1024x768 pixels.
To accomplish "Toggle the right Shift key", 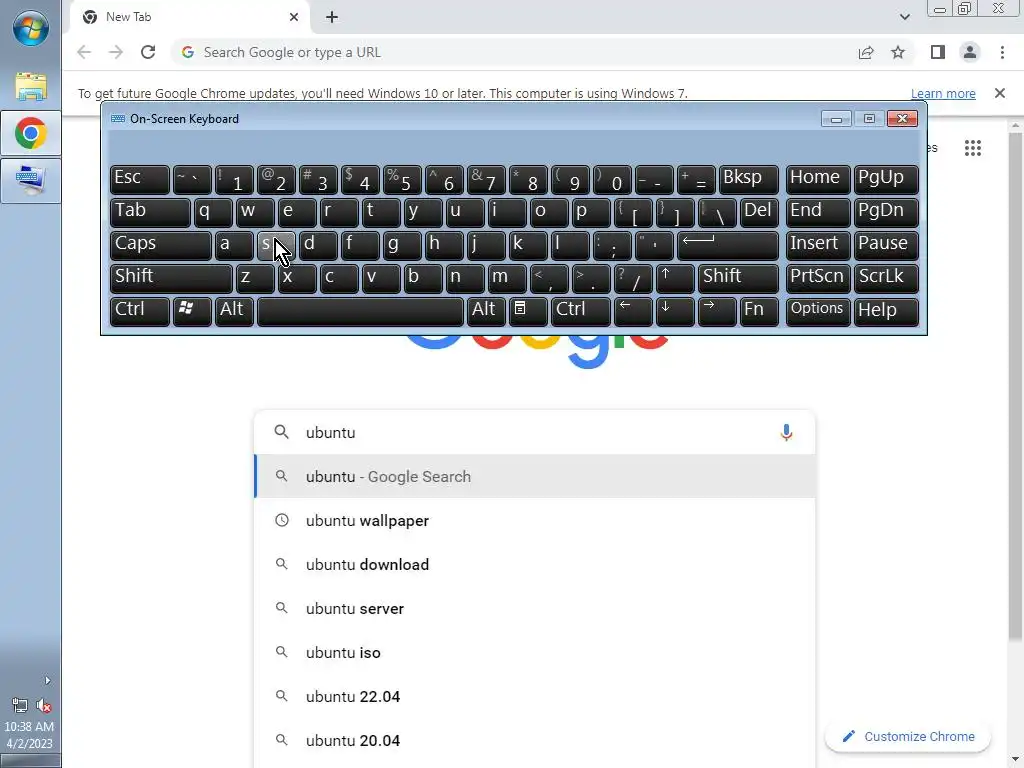I will [739, 279].
